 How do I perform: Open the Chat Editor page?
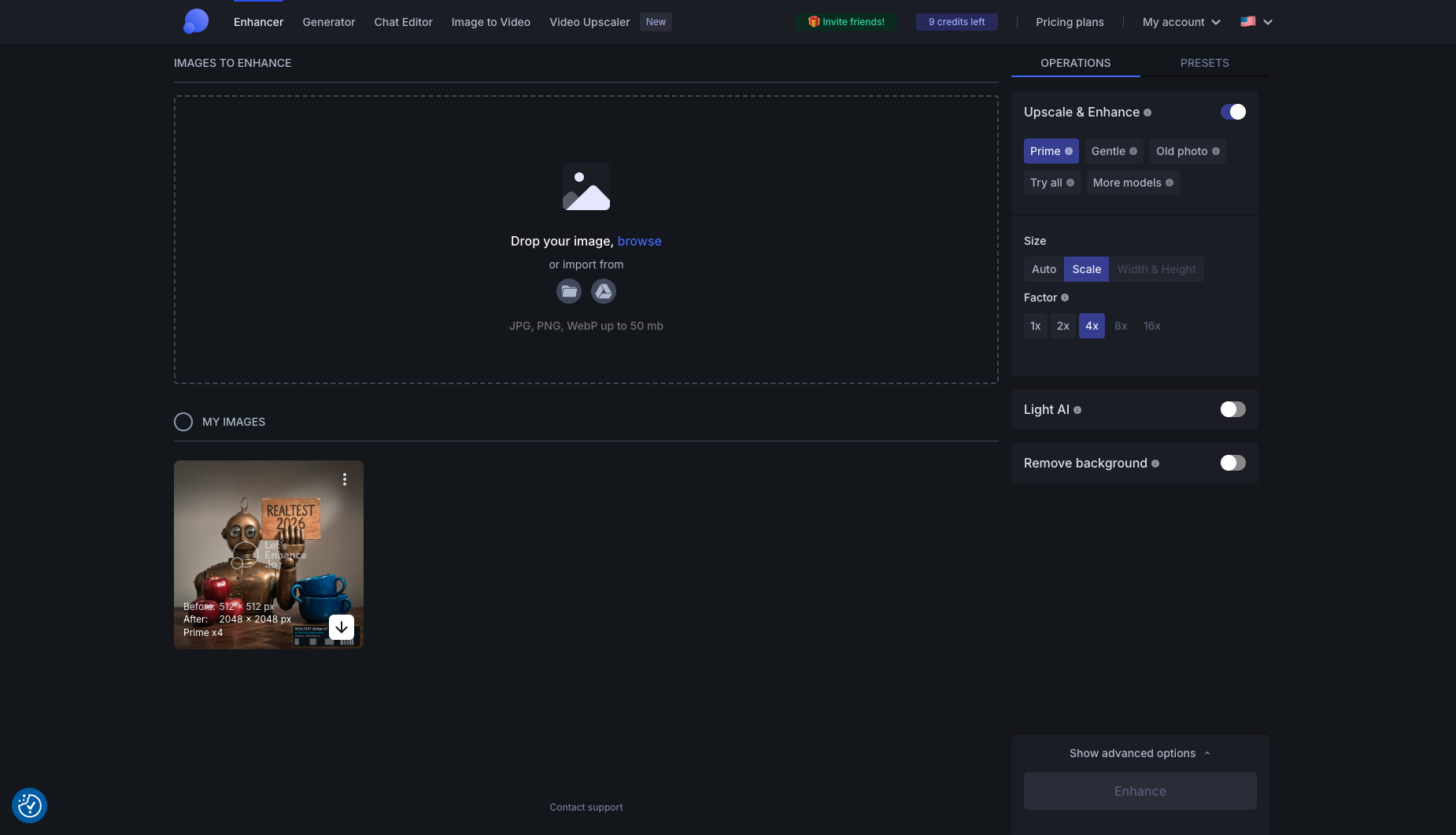coord(404,22)
